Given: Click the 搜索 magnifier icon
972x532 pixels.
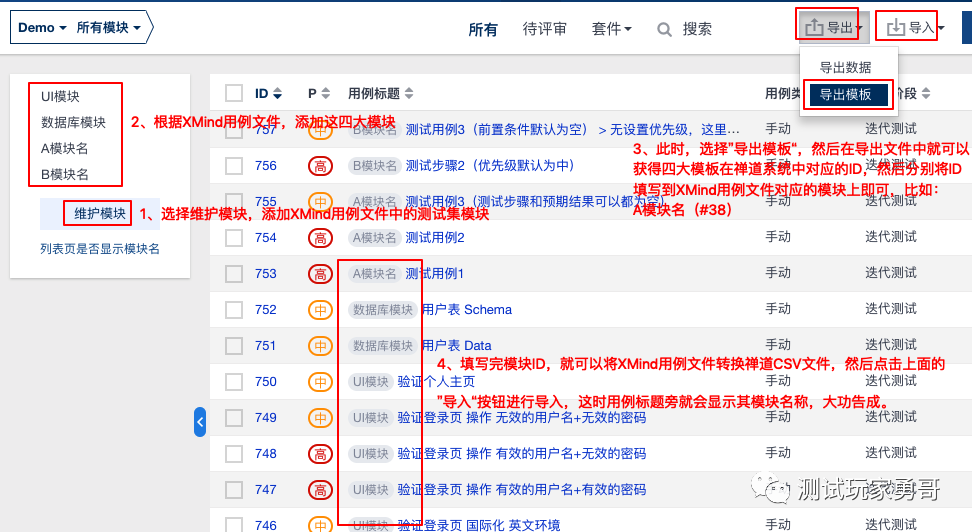Looking at the screenshot, I should pyautogui.click(x=664, y=30).
